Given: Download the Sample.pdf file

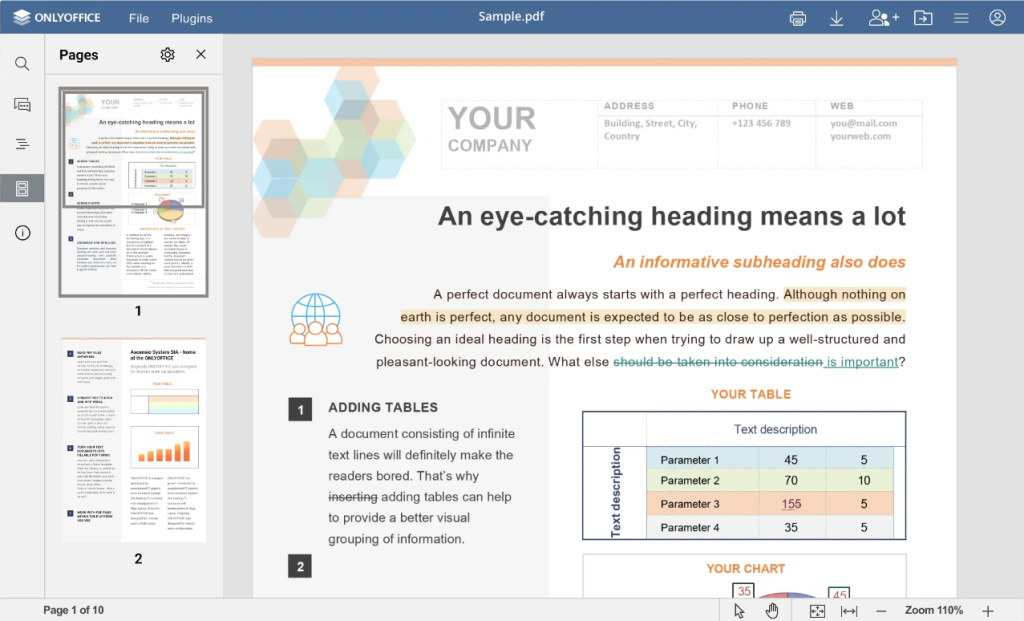Looking at the screenshot, I should pos(837,18).
